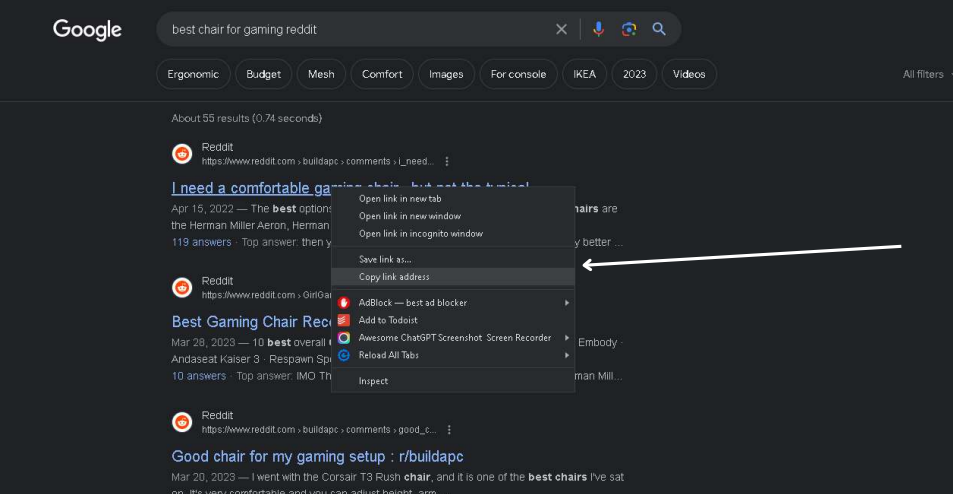This screenshot has height=494, width=953.
Task: Open Good chair for my gaming setup link
Action: point(317,456)
